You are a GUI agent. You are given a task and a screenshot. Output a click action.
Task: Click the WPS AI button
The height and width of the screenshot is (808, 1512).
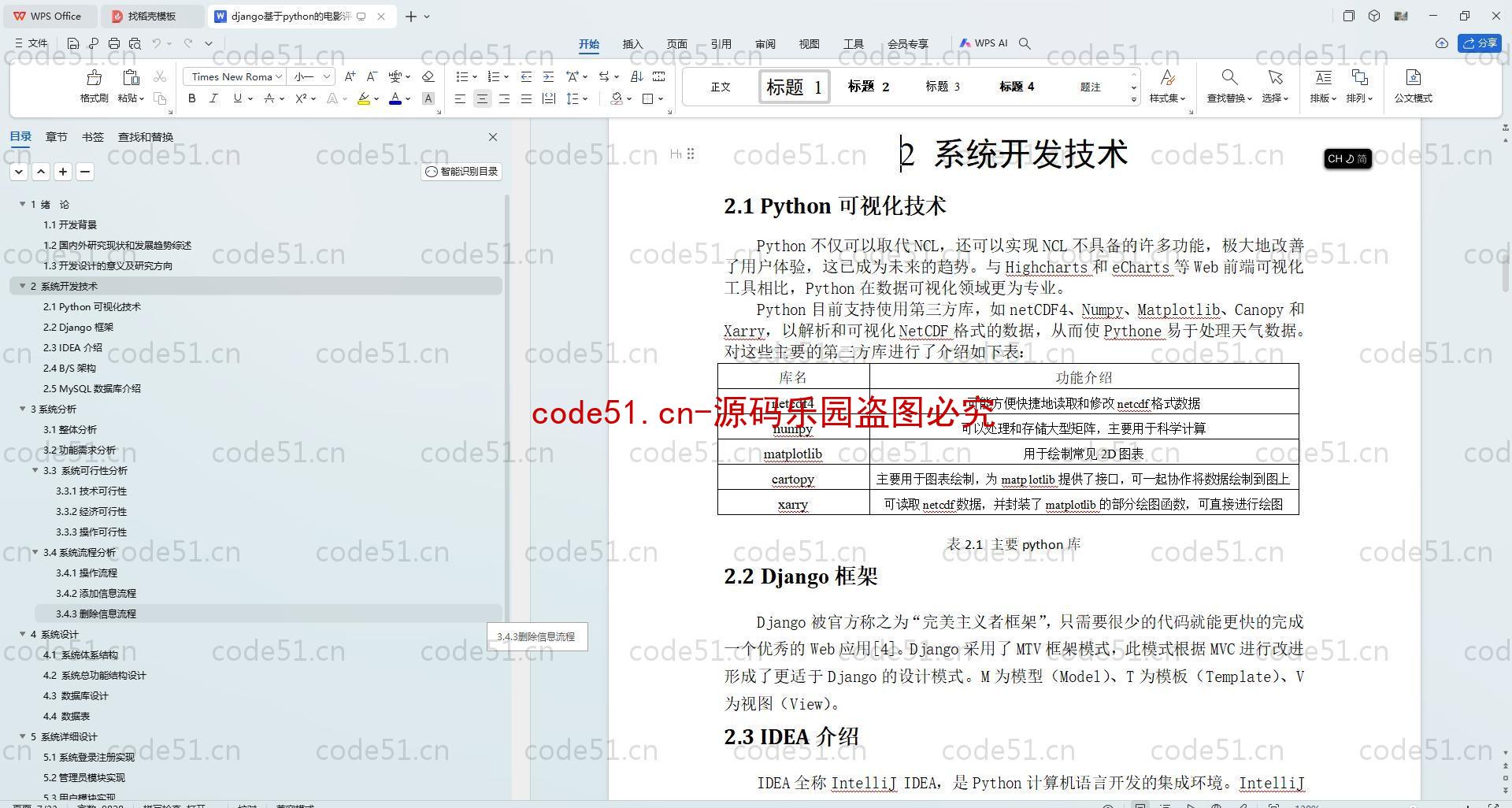click(984, 43)
